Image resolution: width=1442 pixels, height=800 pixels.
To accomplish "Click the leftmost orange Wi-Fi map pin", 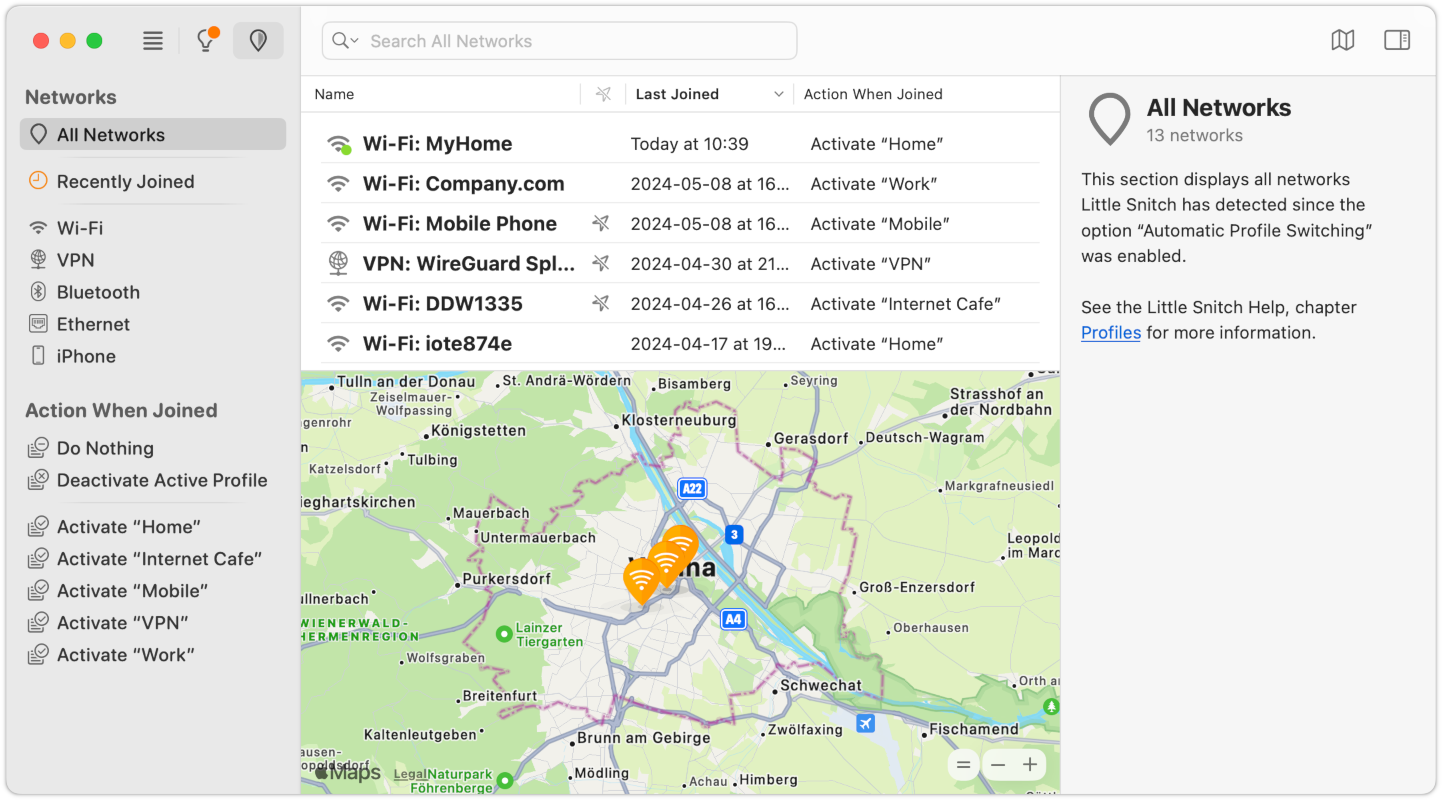I will (x=641, y=580).
